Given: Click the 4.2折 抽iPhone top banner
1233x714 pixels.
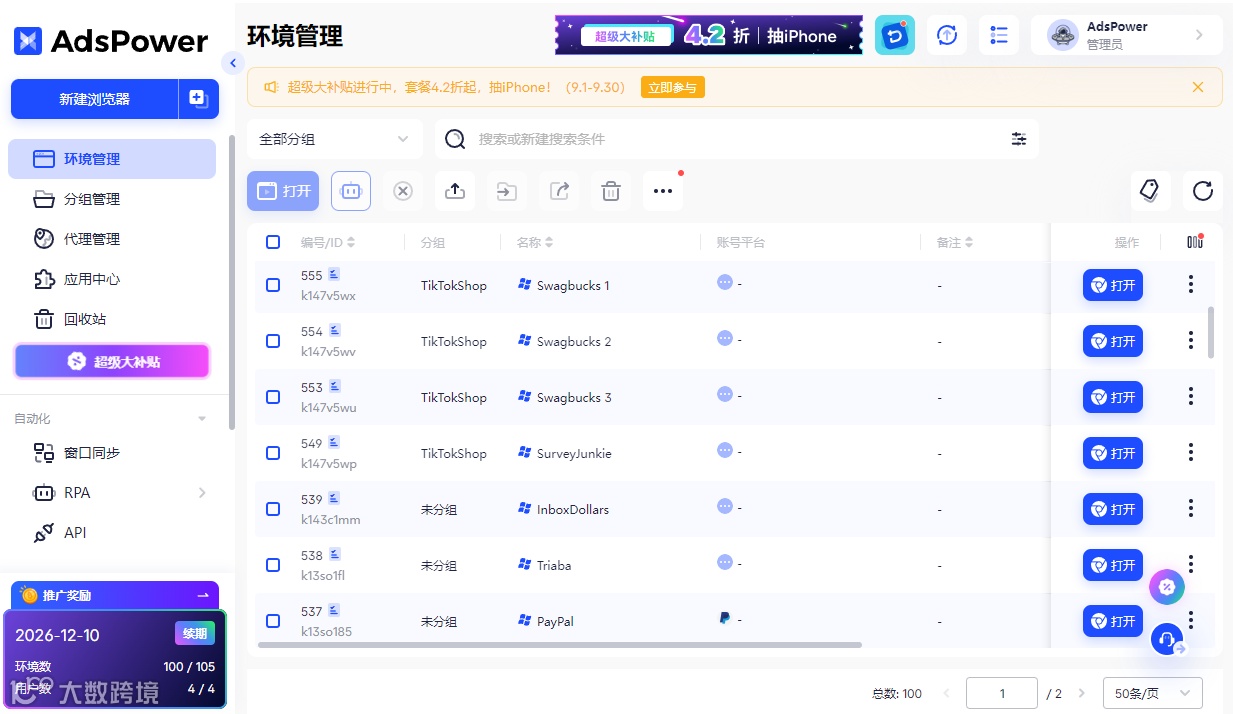Looking at the screenshot, I should pyautogui.click(x=709, y=35).
